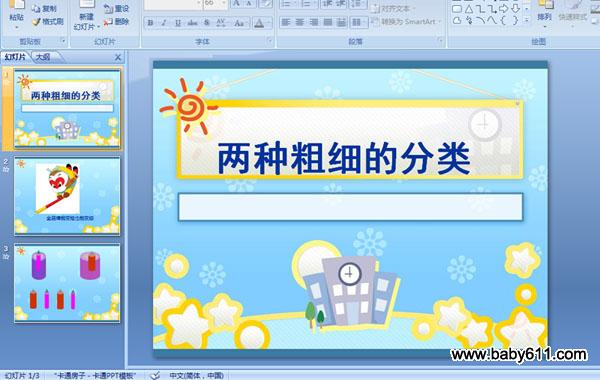Select the right arrow shape
Image resolution: width=600 pixels, height=380 pixels.
point(504,9)
